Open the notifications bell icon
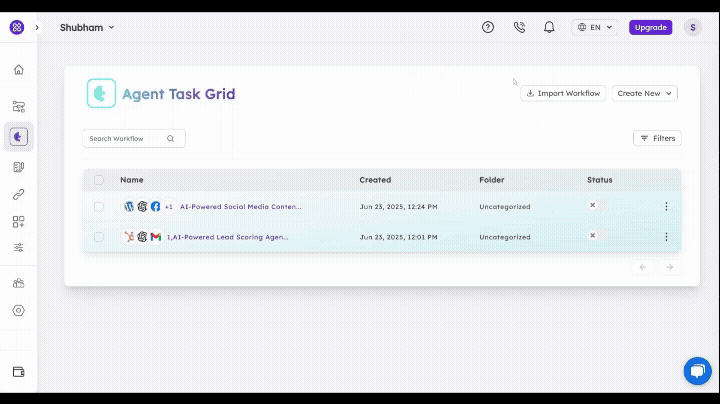The width and height of the screenshot is (720, 404). coord(549,27)
